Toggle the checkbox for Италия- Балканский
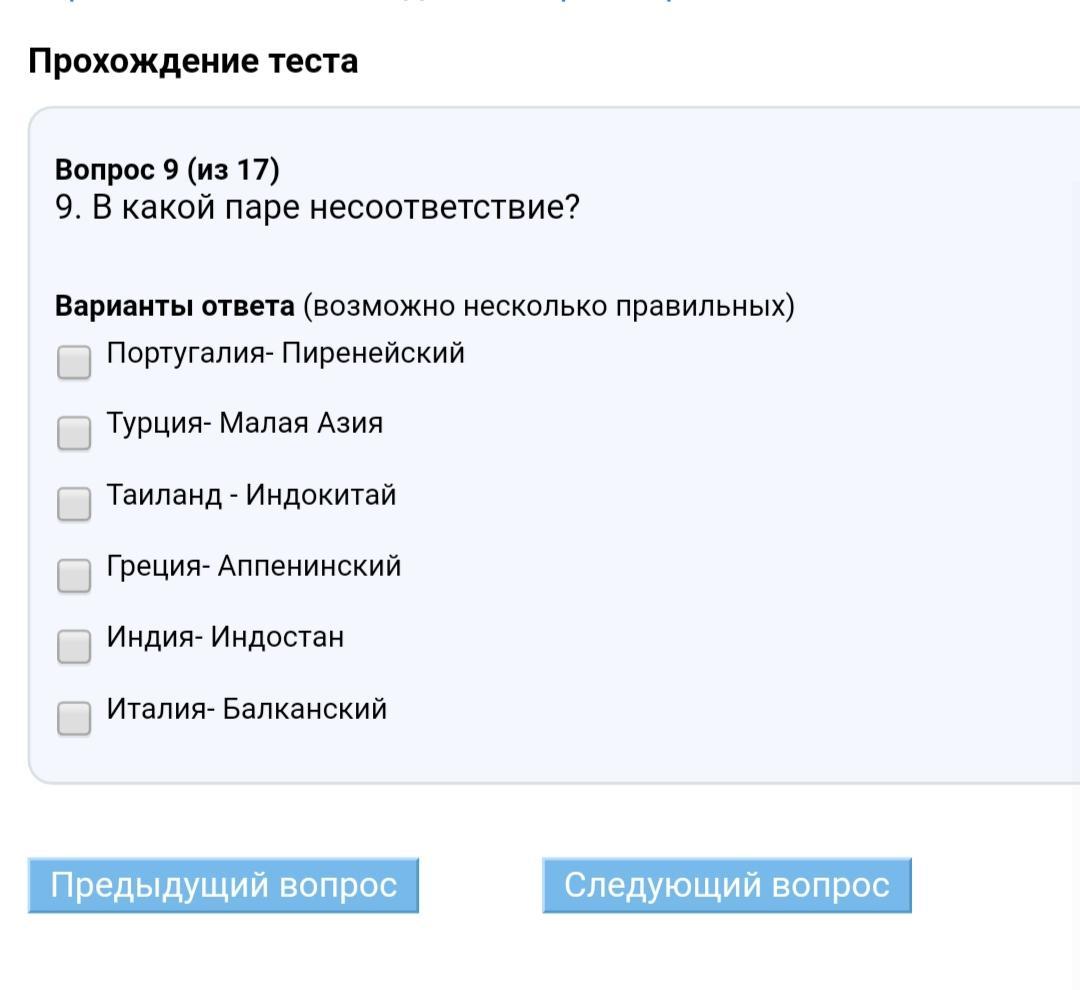Image resolution: width=1080 pixels, height=990 pixels. coord(74,718)
